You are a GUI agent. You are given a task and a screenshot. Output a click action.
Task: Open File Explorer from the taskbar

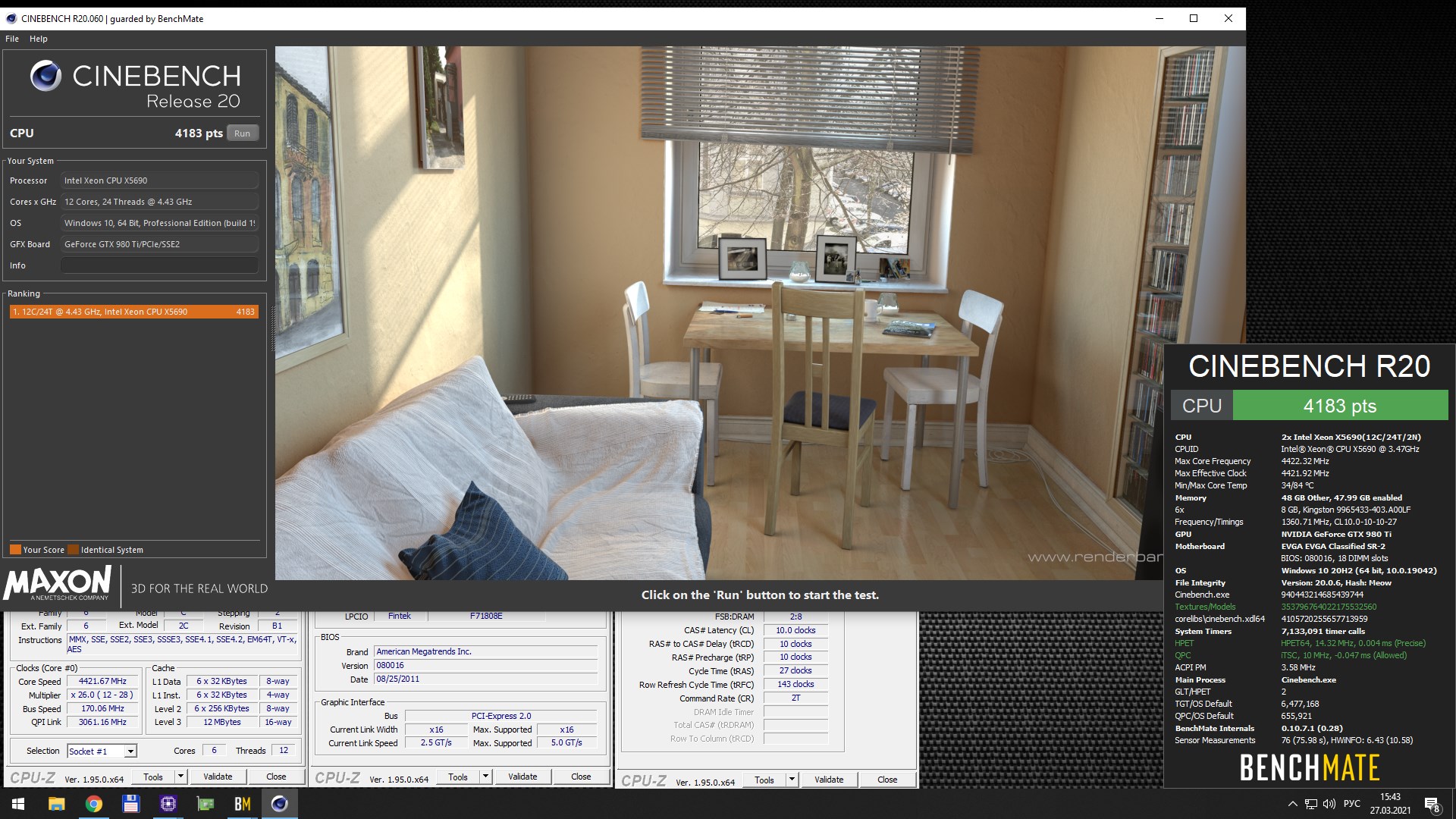click(56, 804)
